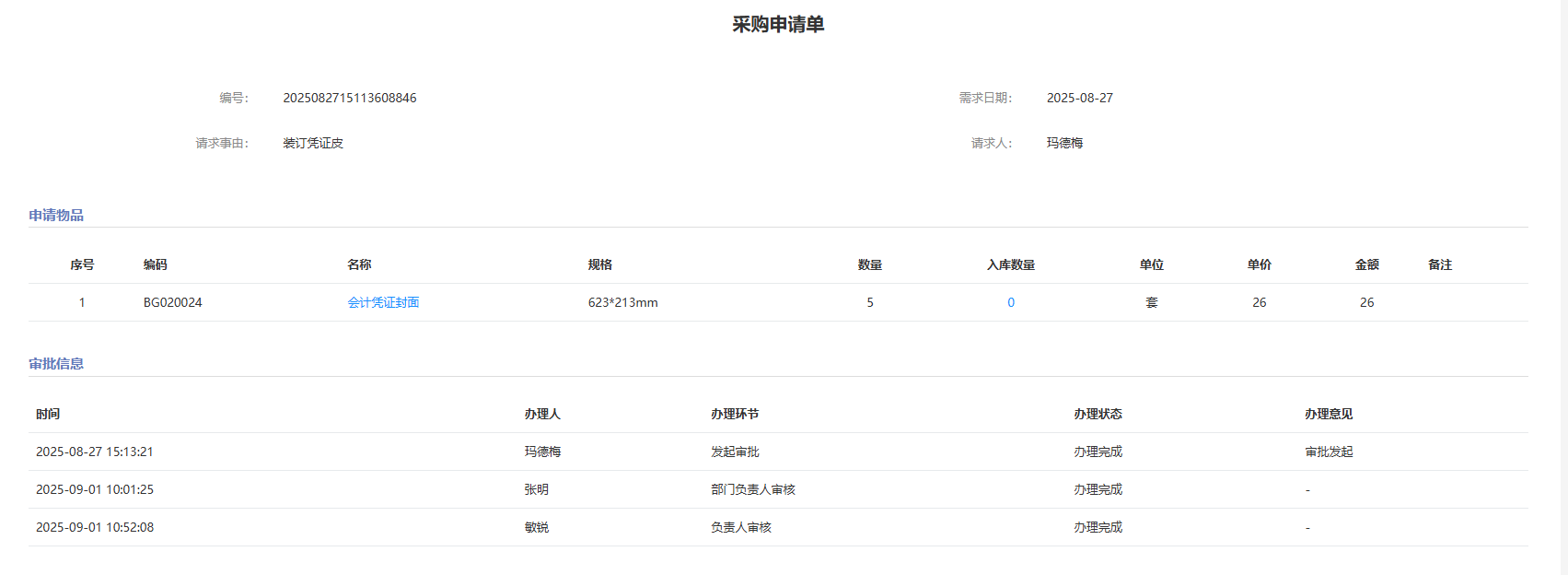Image resolution: width=1568 pixels, height=575 pixels.
Task: Select approver 敏锐 in approval table
Action: 536,527
